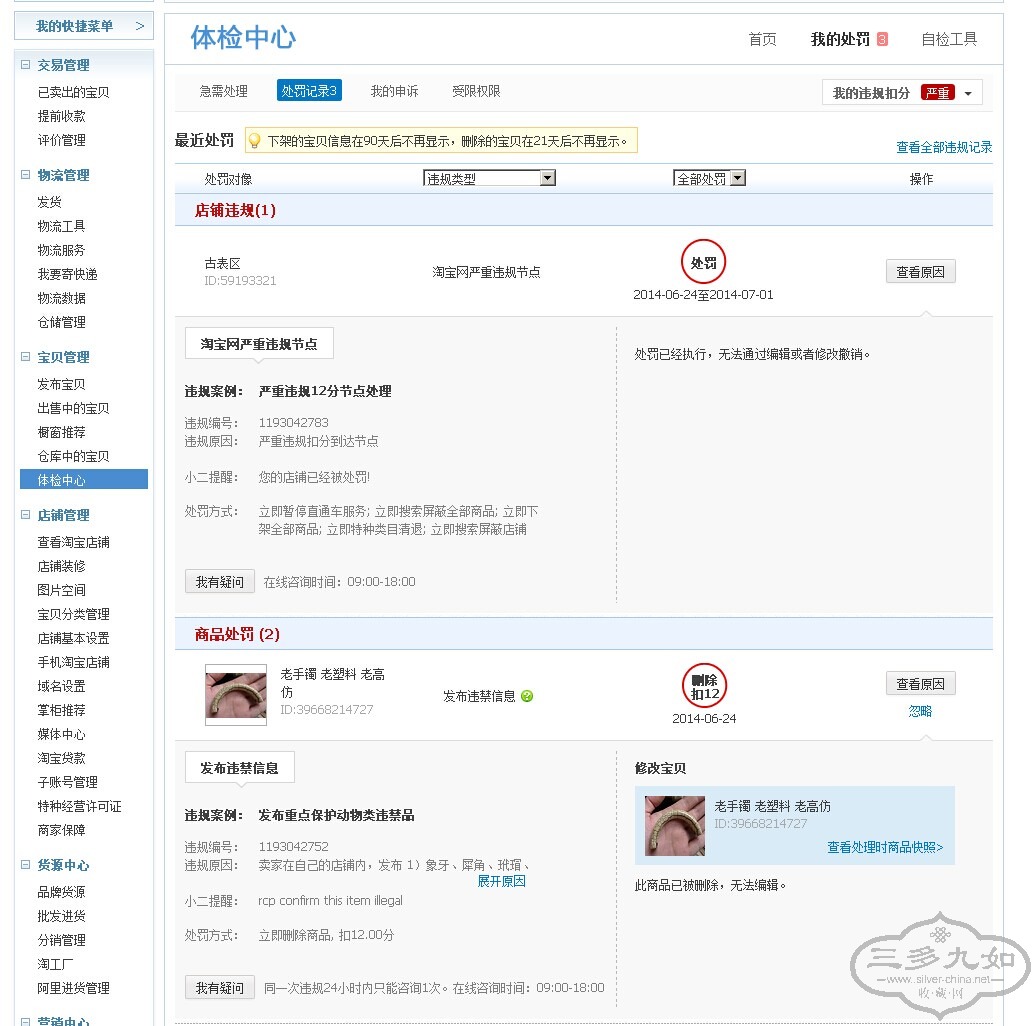Select 出售中的宝贝 in the sidebar

pyautogui.click(x=73, y=408)
